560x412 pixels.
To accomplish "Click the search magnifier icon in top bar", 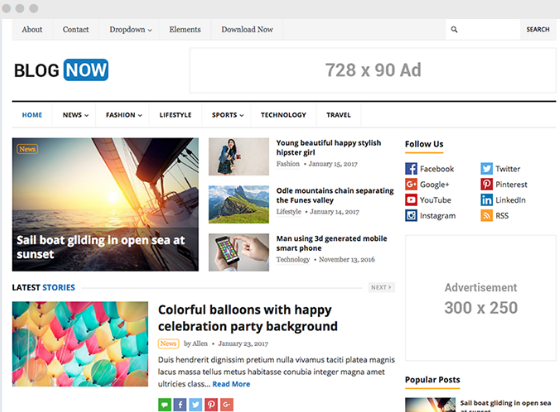I will (x=454, y=29).
